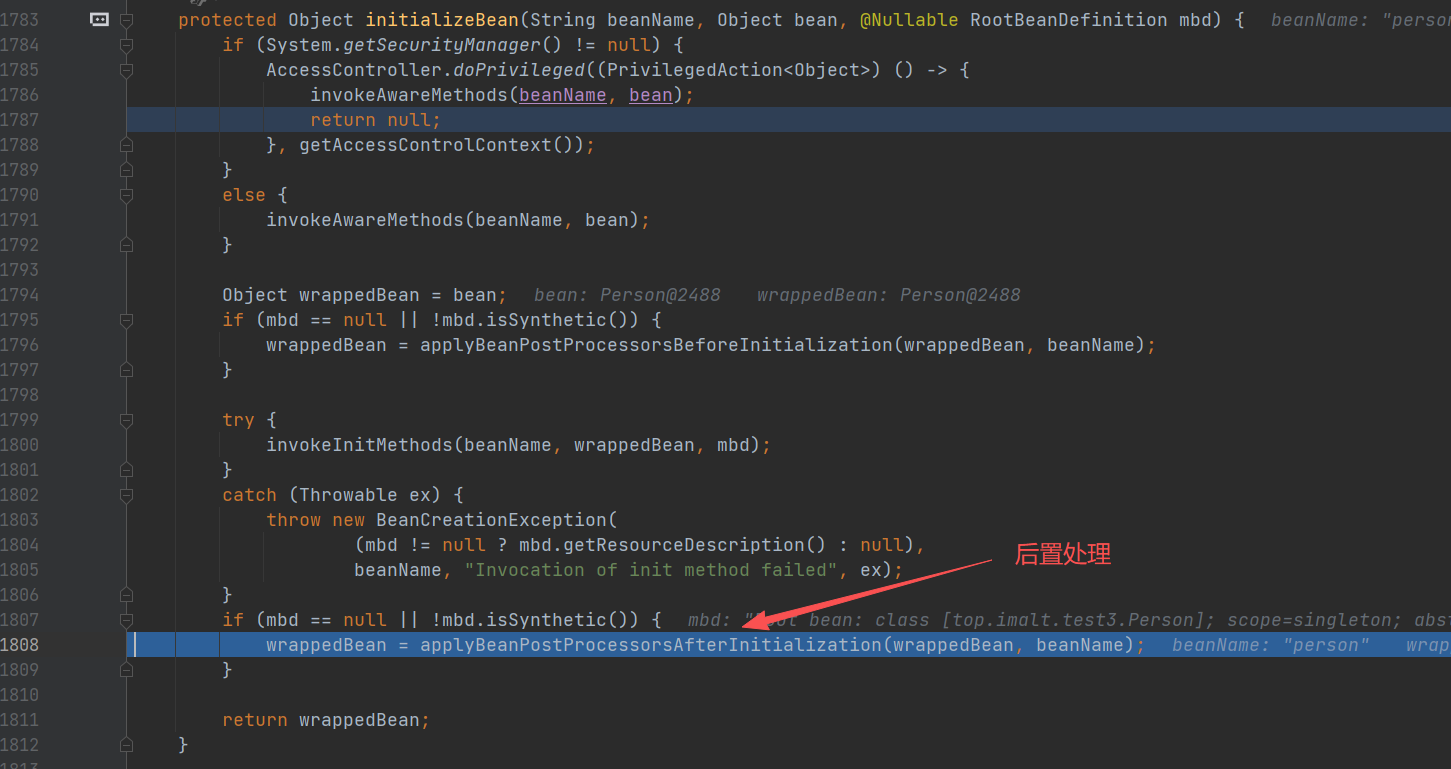Click the initializeBean method name
This screenshot has height=769, width=1451.
pos(442,20)
